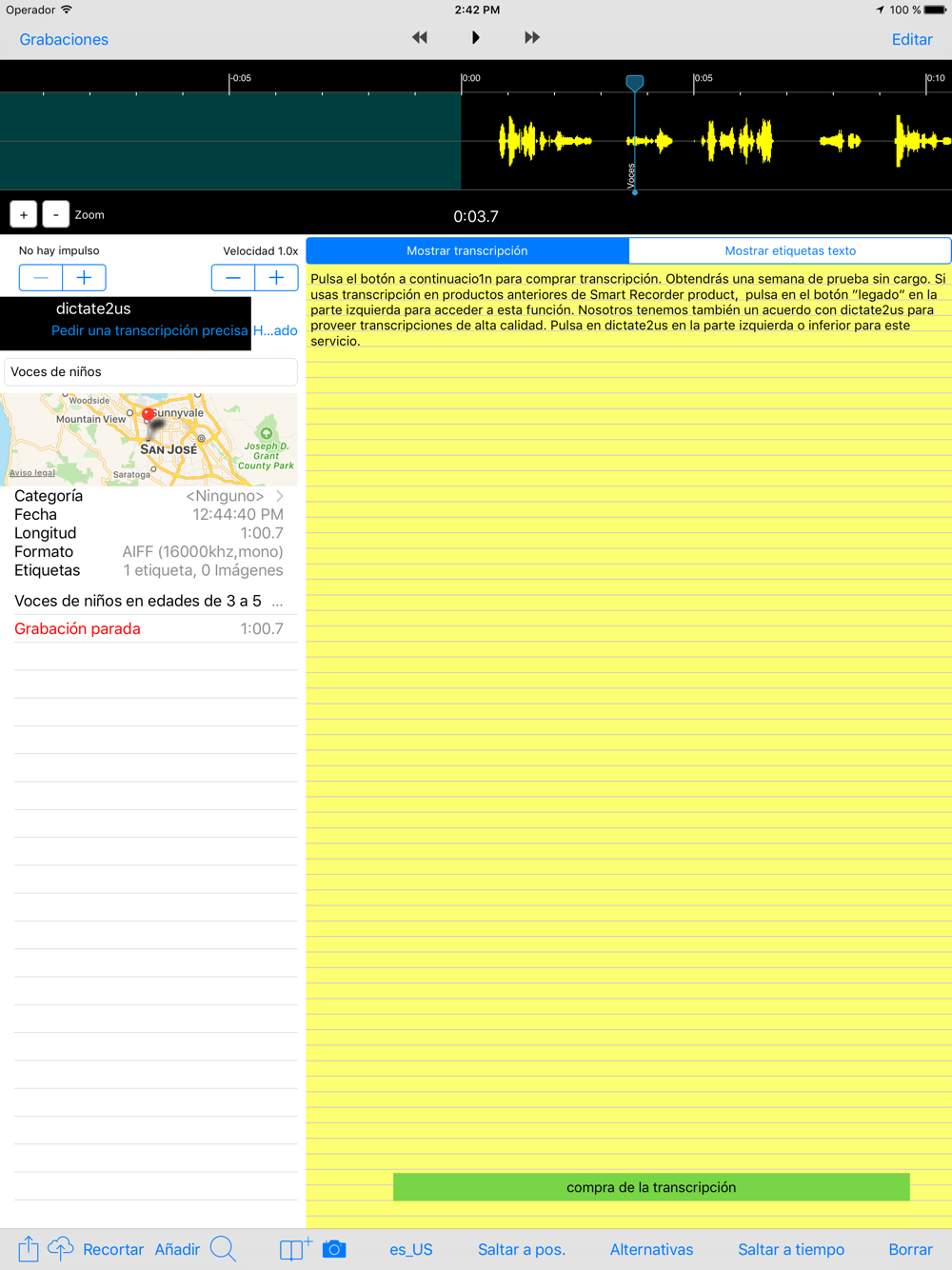Click the compra de la transcripción button
952x1270 pixels.
point(651,1187)
